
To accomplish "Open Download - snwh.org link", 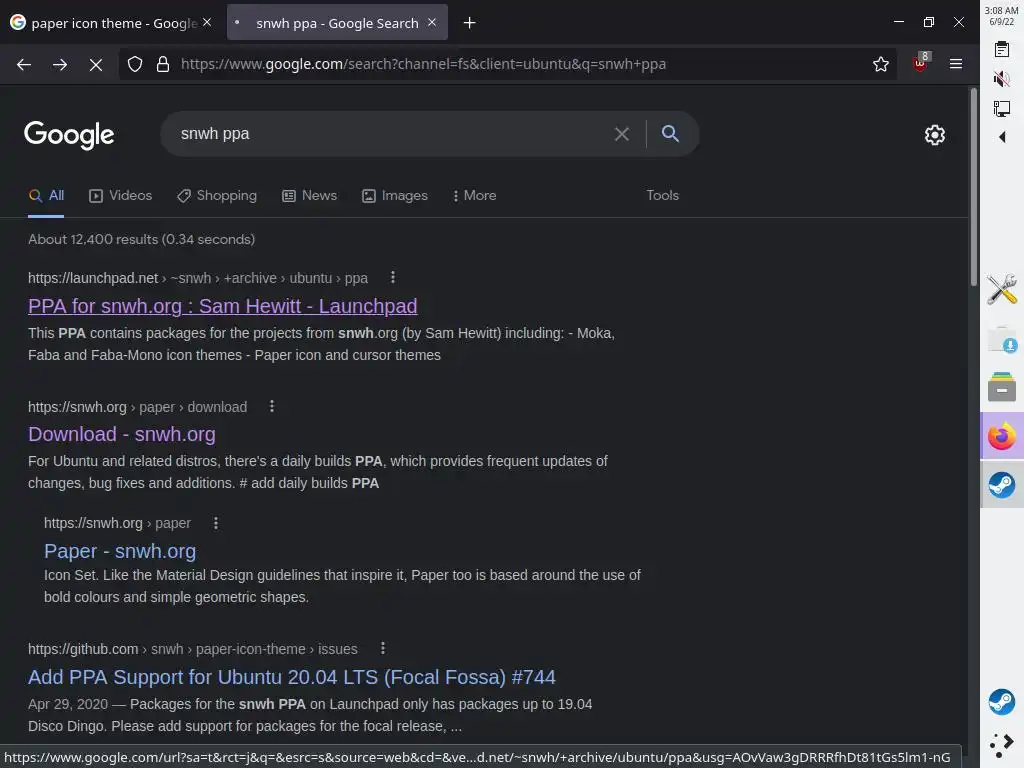I will tap(122, 434).
